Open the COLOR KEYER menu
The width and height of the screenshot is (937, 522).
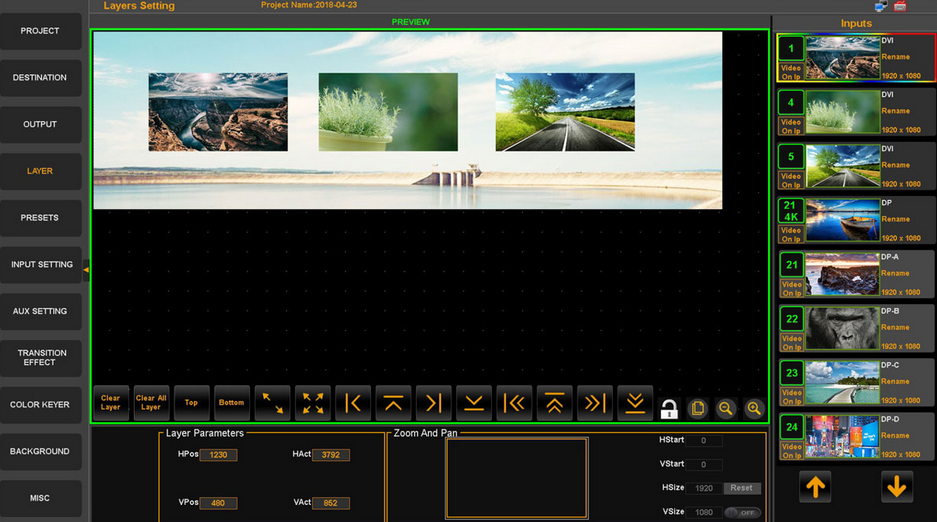point(40,404)
